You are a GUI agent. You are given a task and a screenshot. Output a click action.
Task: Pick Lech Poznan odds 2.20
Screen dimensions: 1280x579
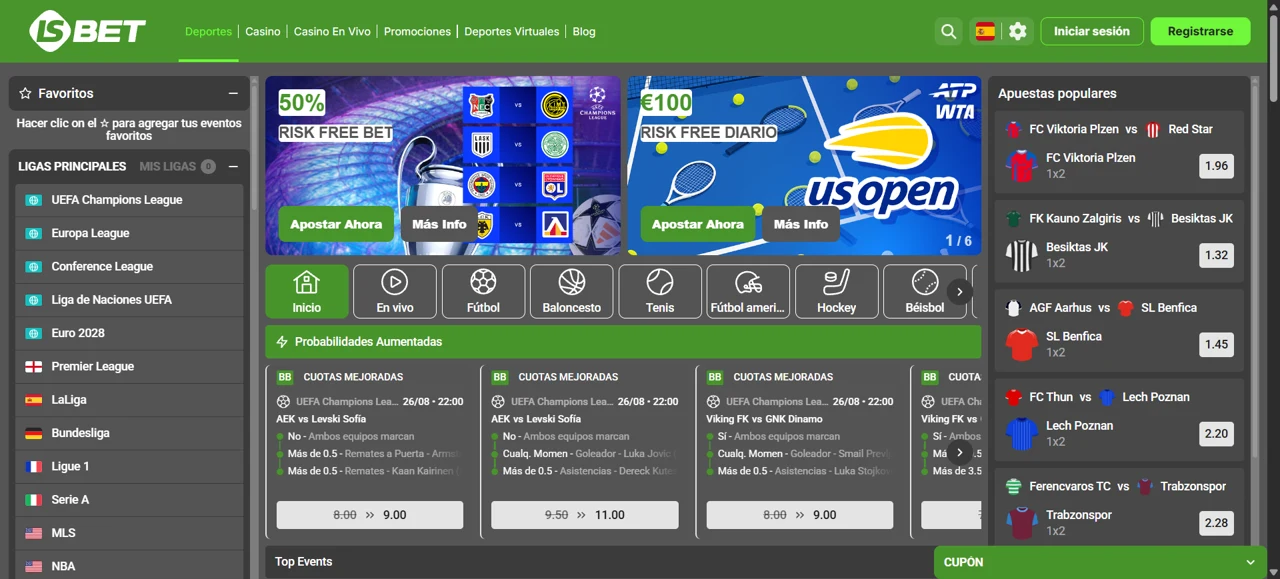click(x=1216, y=434)
